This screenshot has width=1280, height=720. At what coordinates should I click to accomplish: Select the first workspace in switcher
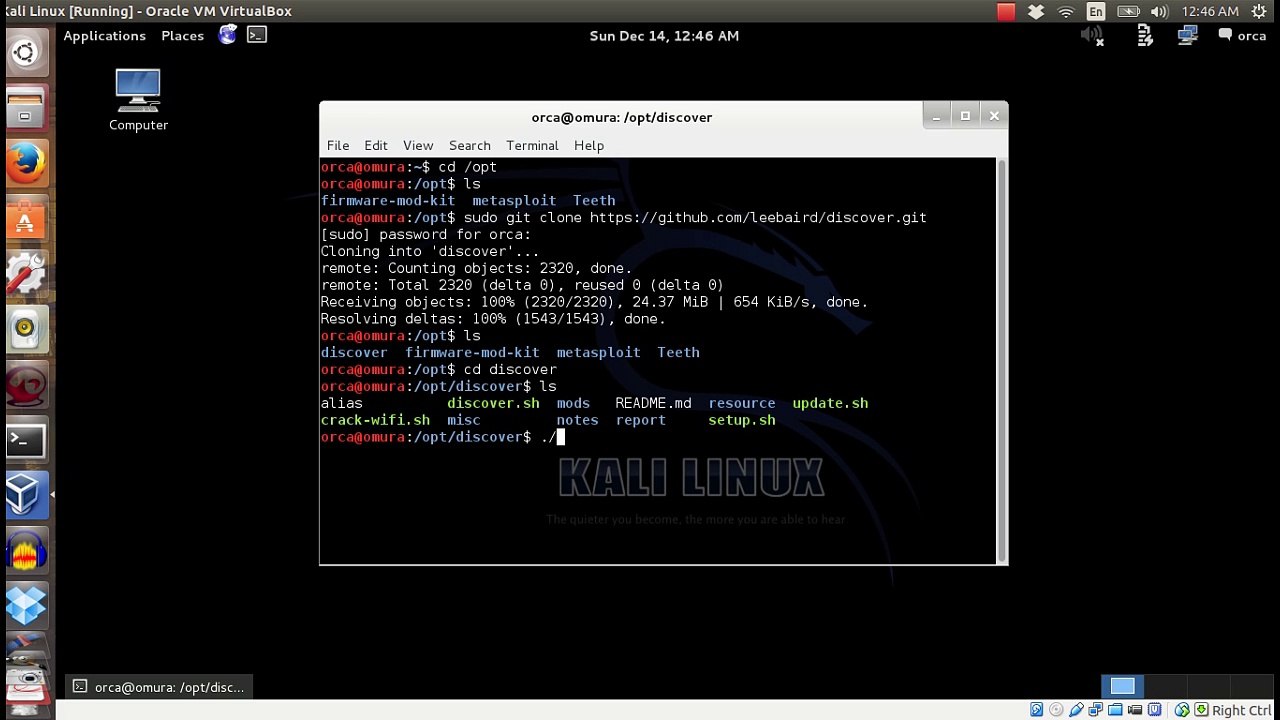(1122, 686)
